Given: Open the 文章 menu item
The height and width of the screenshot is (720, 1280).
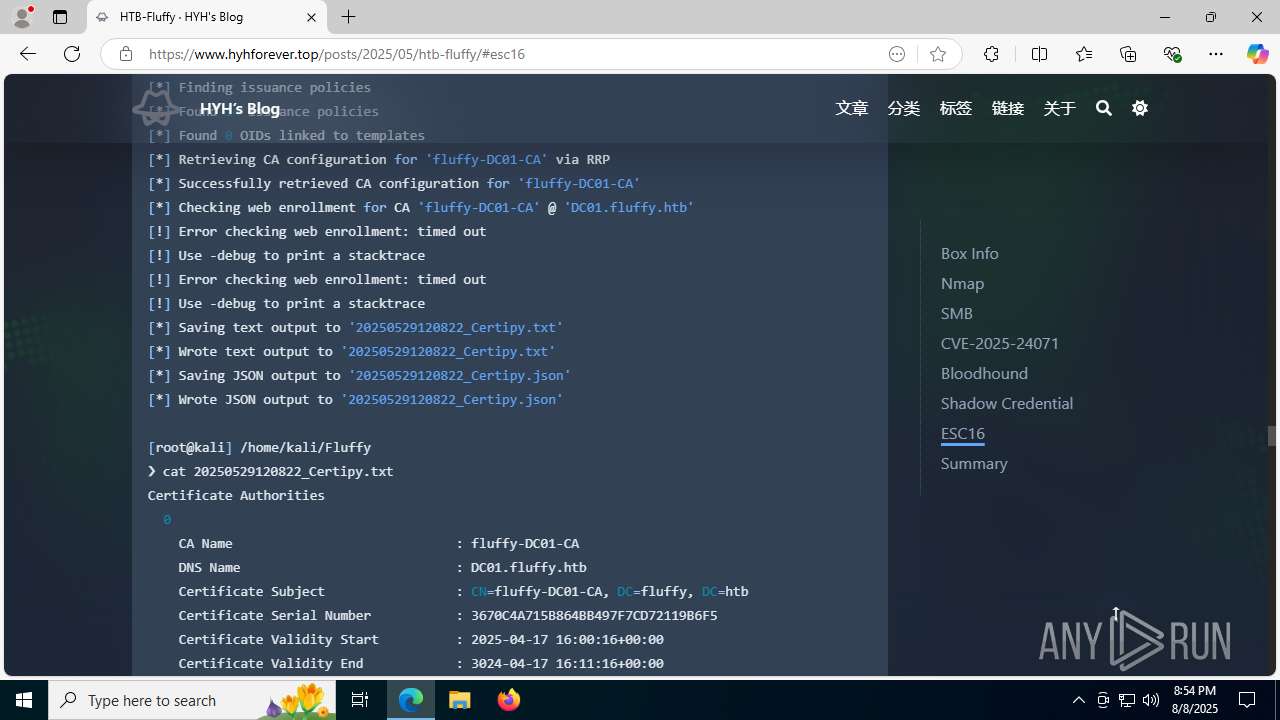Looking at the screenshot, I should pyautogui.click(x=852, y=108).
